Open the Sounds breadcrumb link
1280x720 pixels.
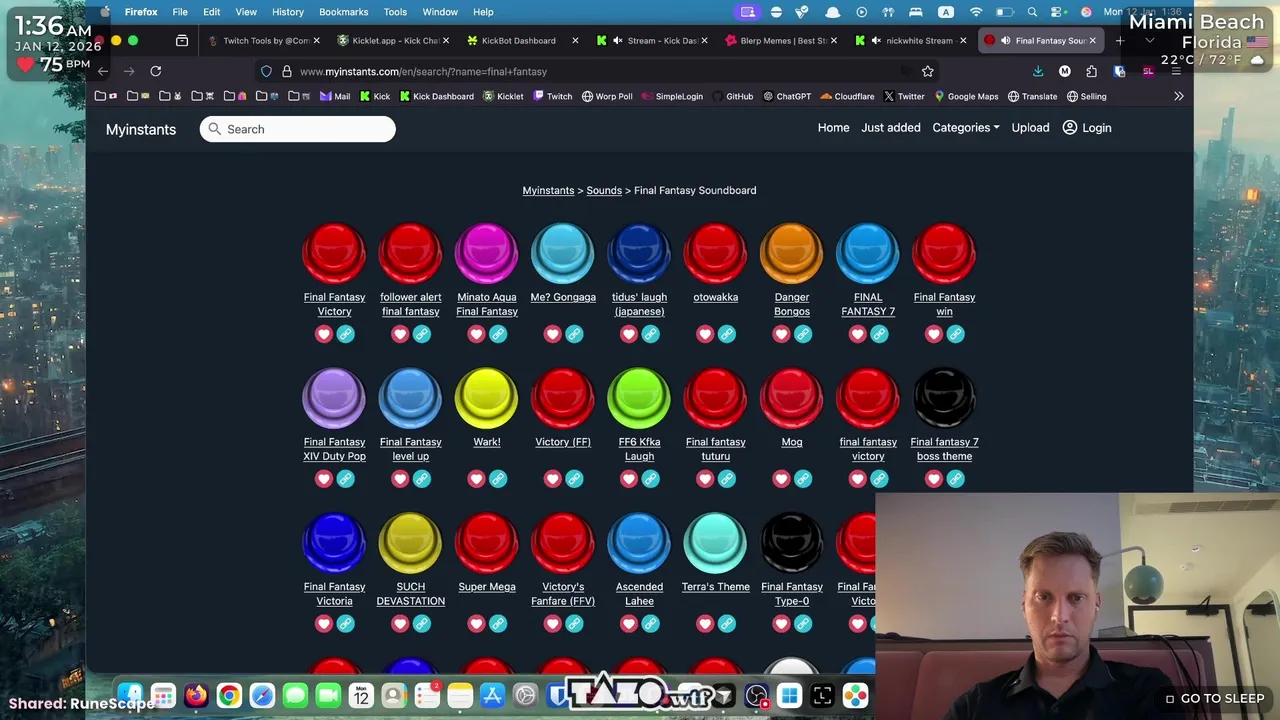point(604,190)
